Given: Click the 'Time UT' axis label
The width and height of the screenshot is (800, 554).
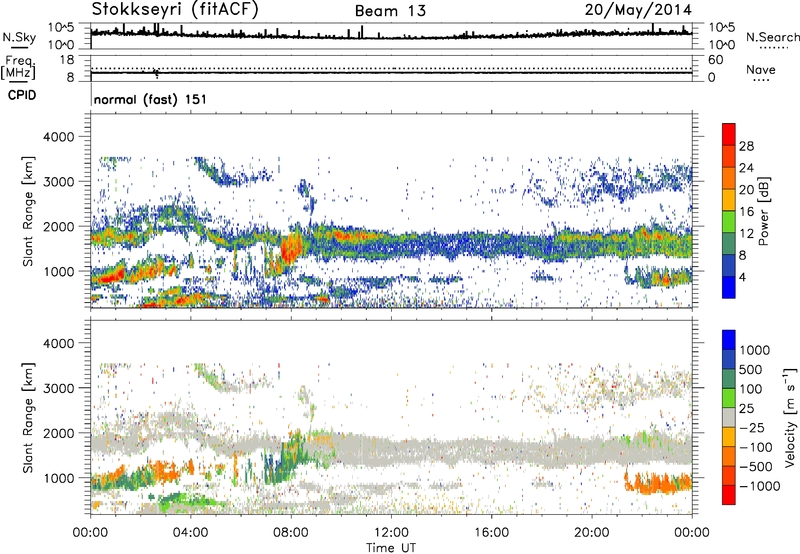Looking at the screenshot, I should pyautogui.click(x=391, y=548).
